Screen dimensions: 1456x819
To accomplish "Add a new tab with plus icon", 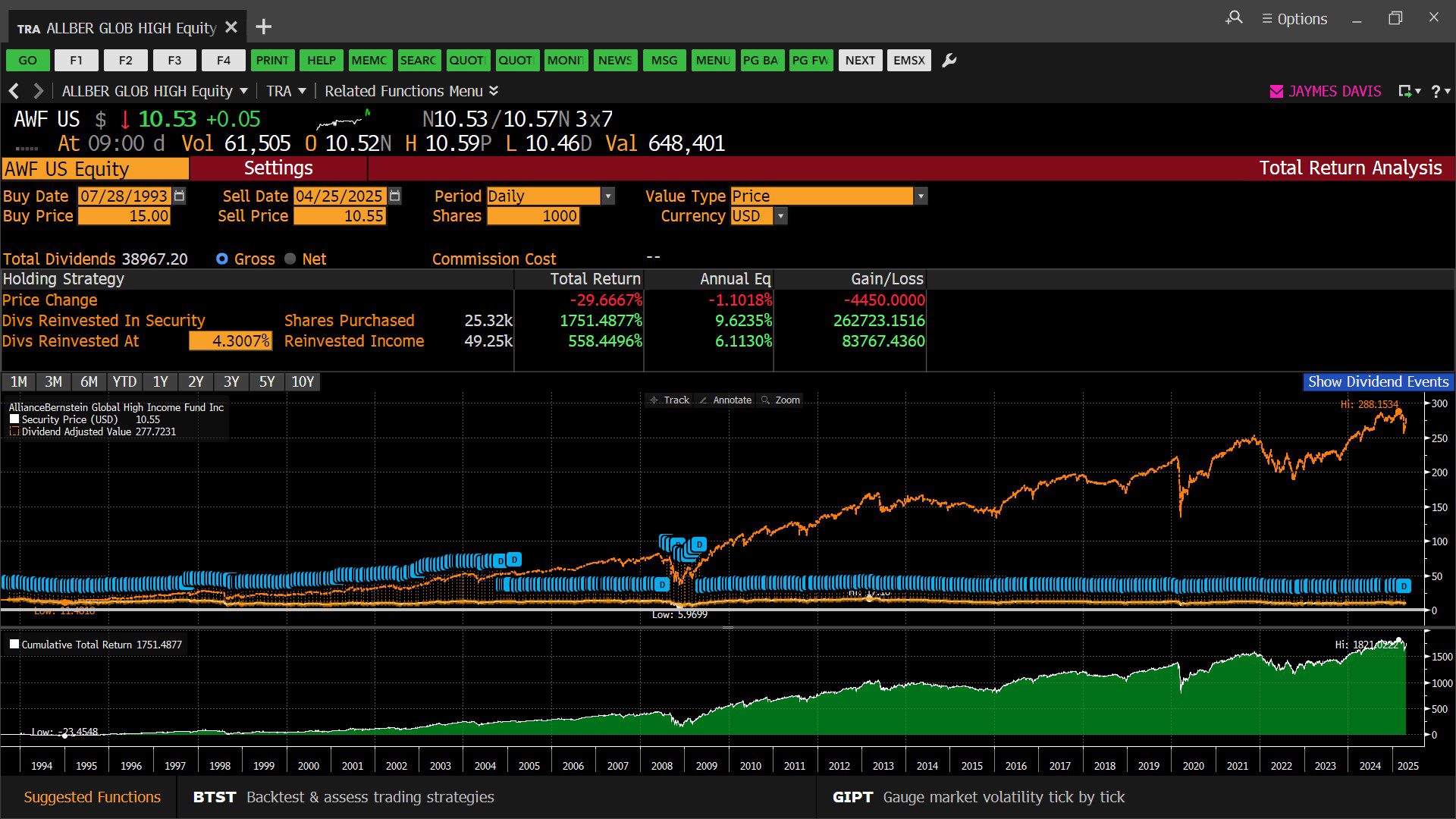I will [263, 27].
